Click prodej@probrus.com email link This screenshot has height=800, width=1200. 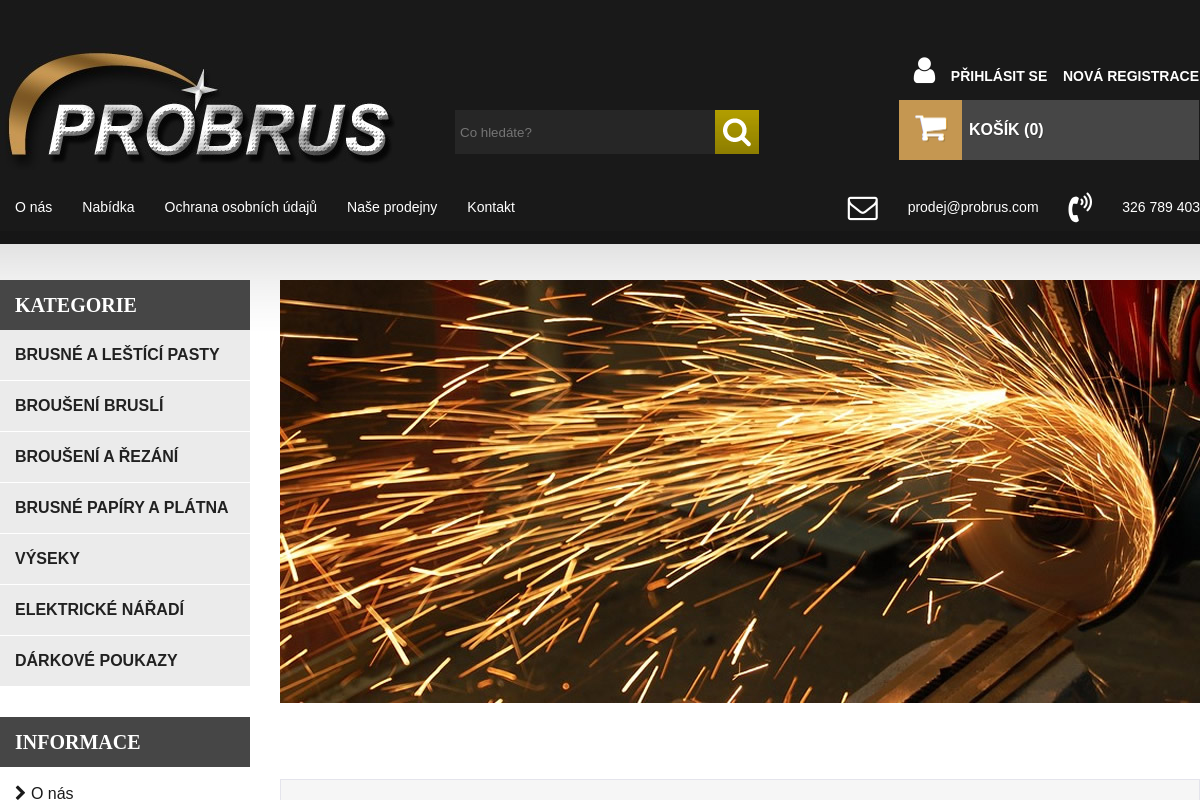click(x=972, y=207)
